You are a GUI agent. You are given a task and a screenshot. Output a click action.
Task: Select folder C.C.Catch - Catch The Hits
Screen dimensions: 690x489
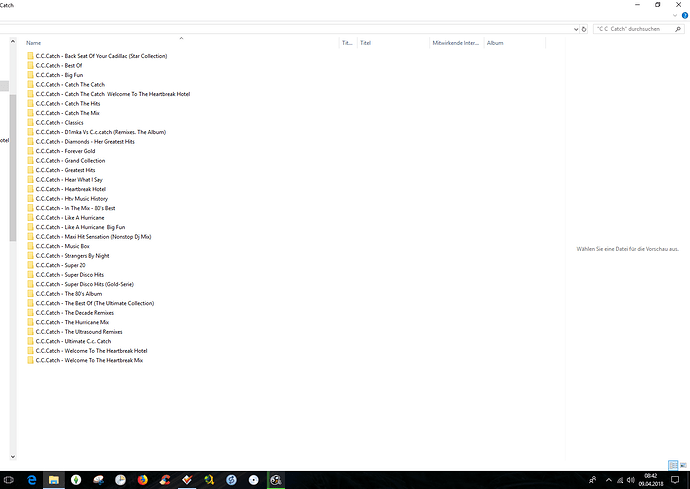[x=64, y=103]
